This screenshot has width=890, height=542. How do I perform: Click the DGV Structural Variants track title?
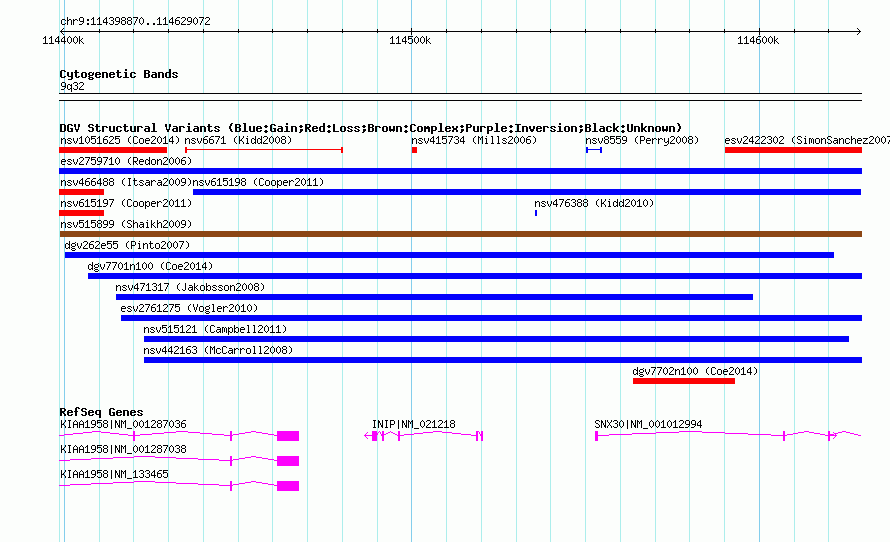(371, 128)
